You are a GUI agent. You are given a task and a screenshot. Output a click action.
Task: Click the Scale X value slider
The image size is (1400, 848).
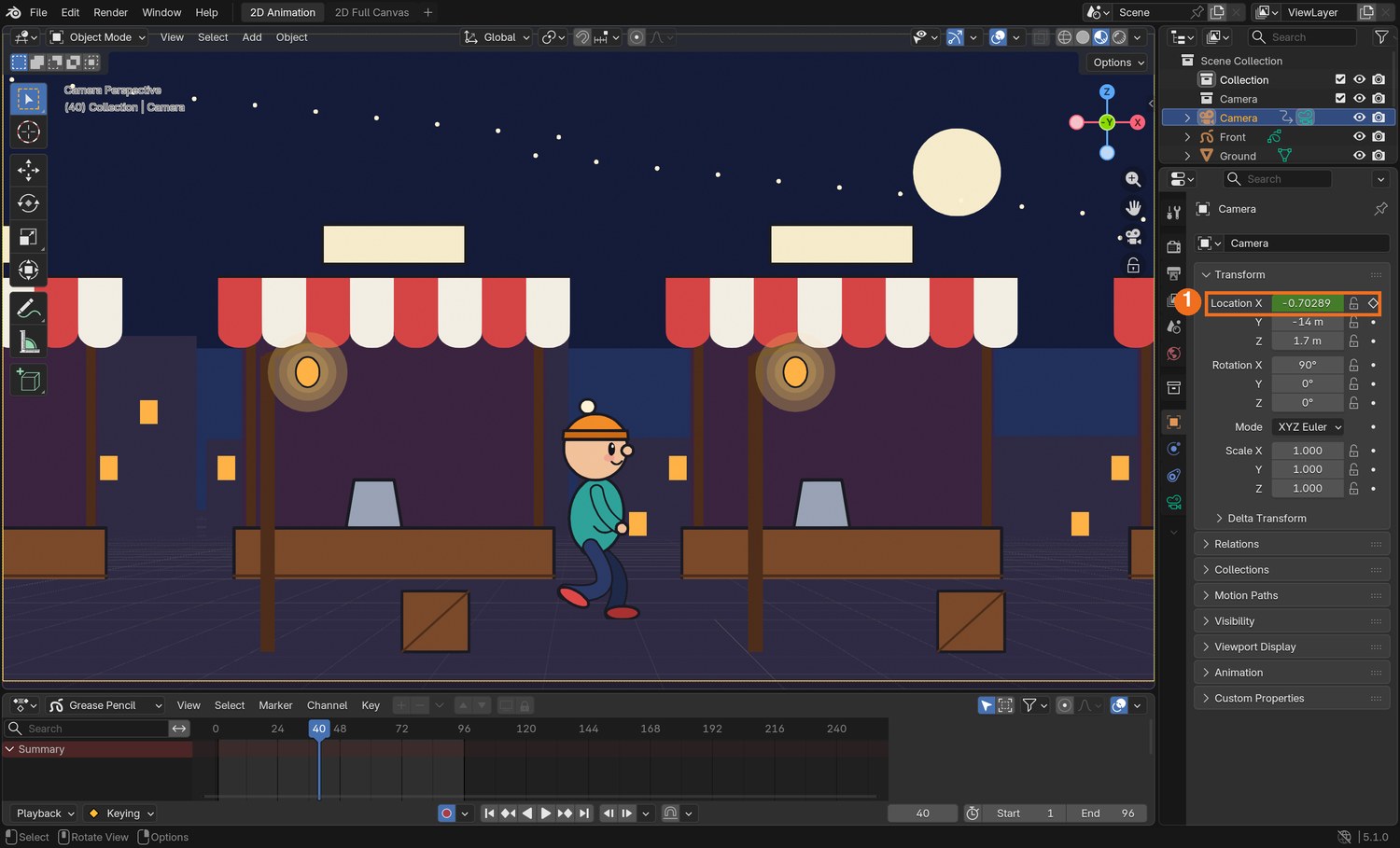coord(1307,451)
